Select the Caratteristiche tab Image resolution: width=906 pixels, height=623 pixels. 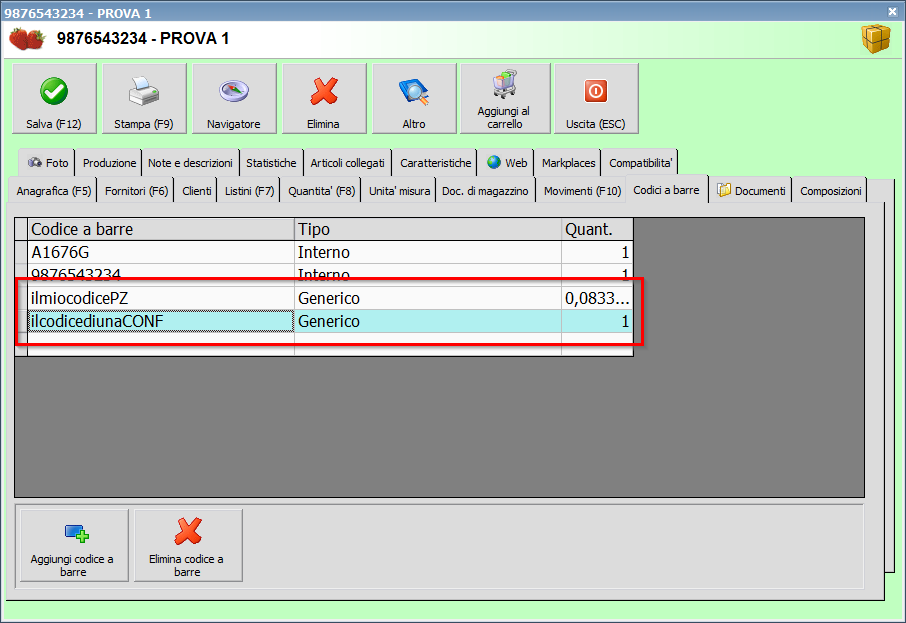pyautogui.click(x=435, y=163)
